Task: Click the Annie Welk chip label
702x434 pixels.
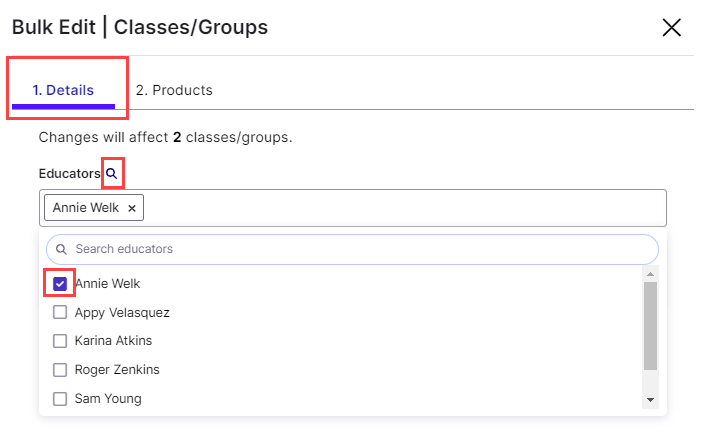Action: tap(86, 208)
